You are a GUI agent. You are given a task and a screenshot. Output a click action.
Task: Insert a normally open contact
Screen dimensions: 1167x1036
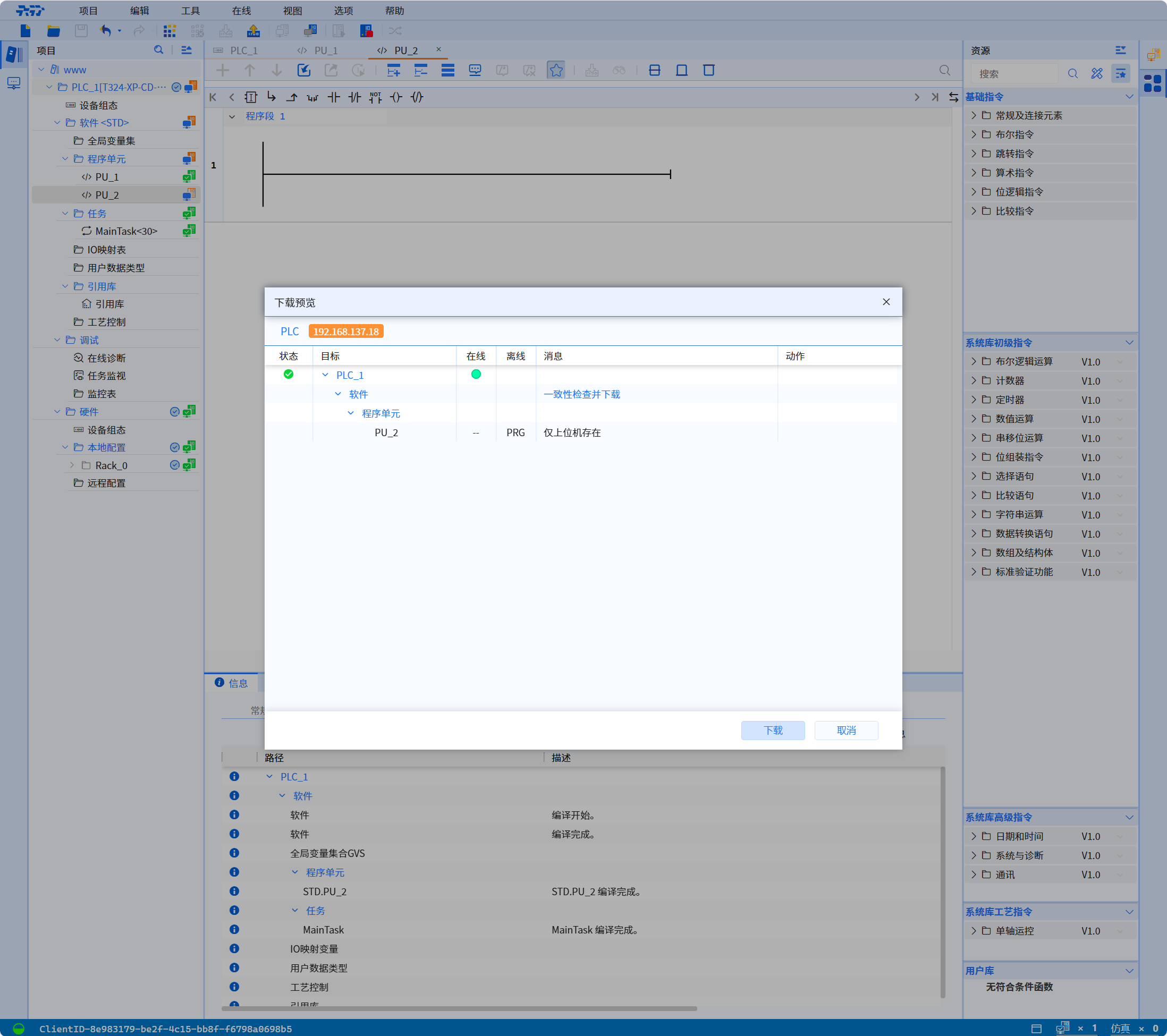[334, 98]
